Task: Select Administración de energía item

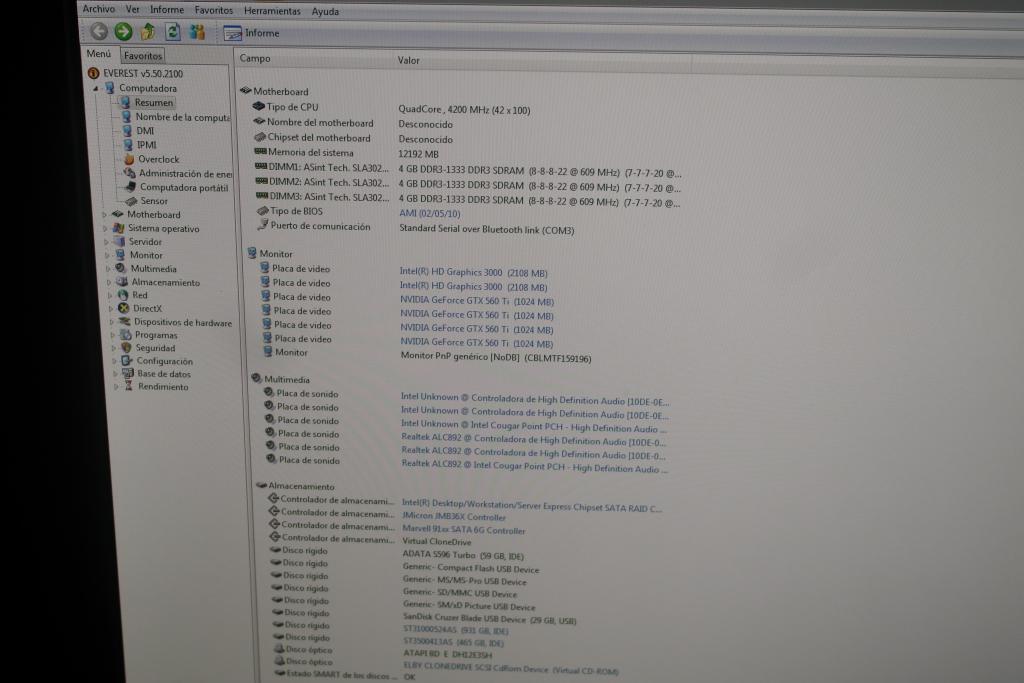Action: (x=185, y=174)
